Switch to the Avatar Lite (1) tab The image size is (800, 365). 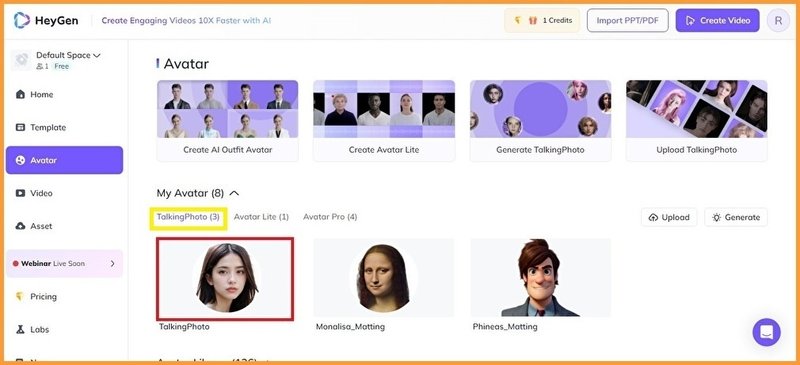coord(261,217)
